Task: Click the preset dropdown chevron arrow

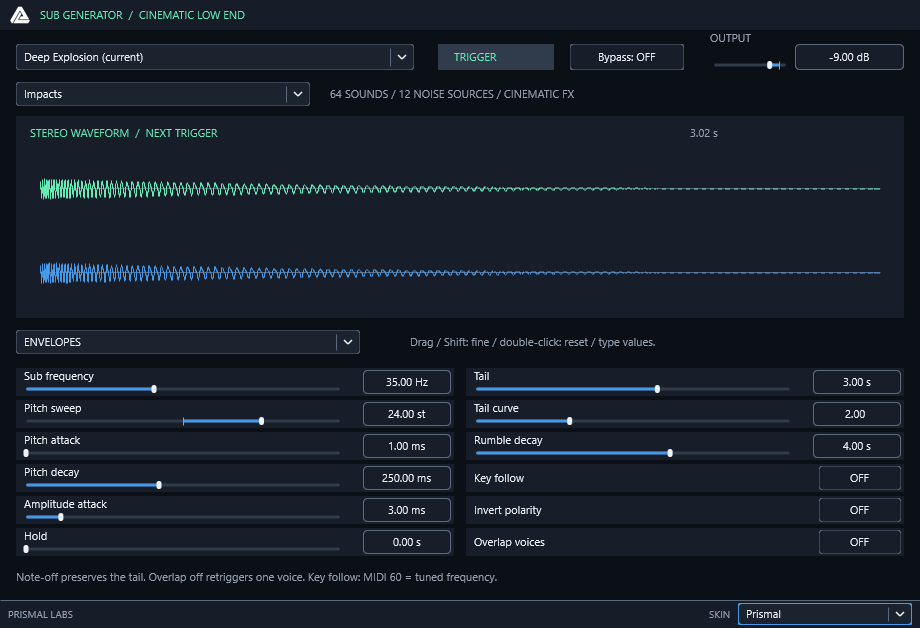Action: coord(402,57)
